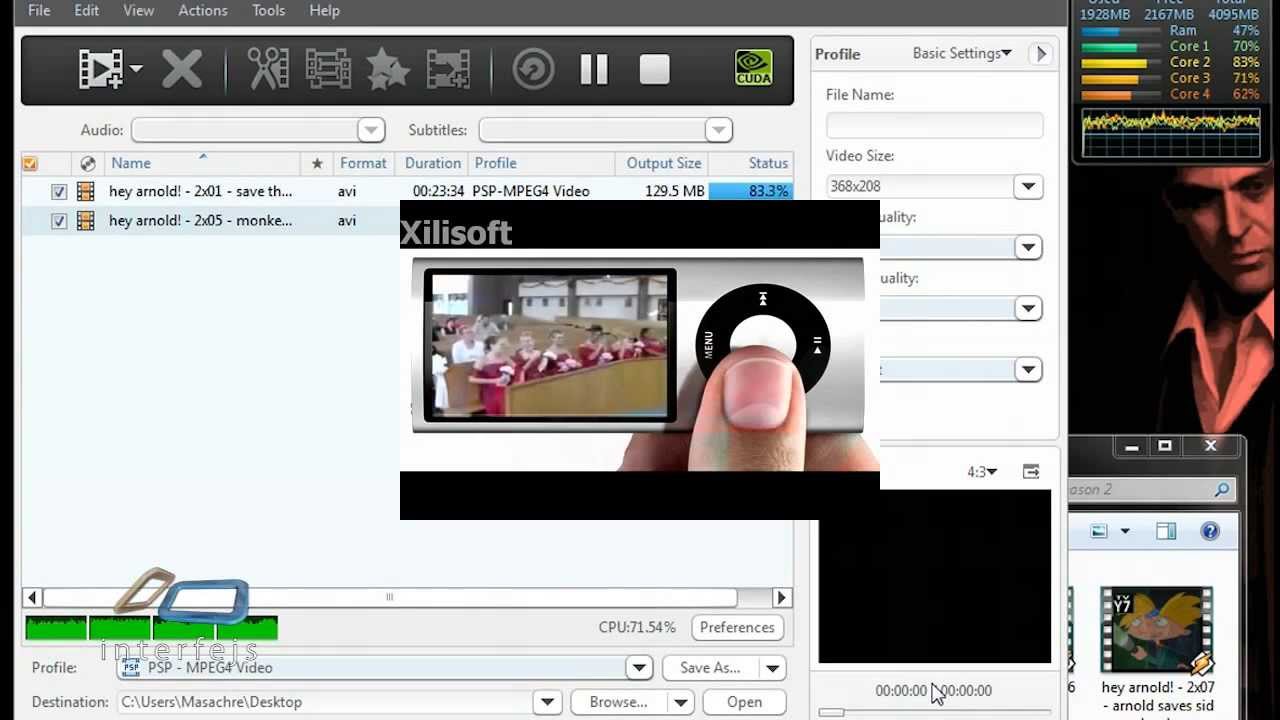The image size is (1280, 720).
Task: Click the Destination path field
Action: [325, 702]
